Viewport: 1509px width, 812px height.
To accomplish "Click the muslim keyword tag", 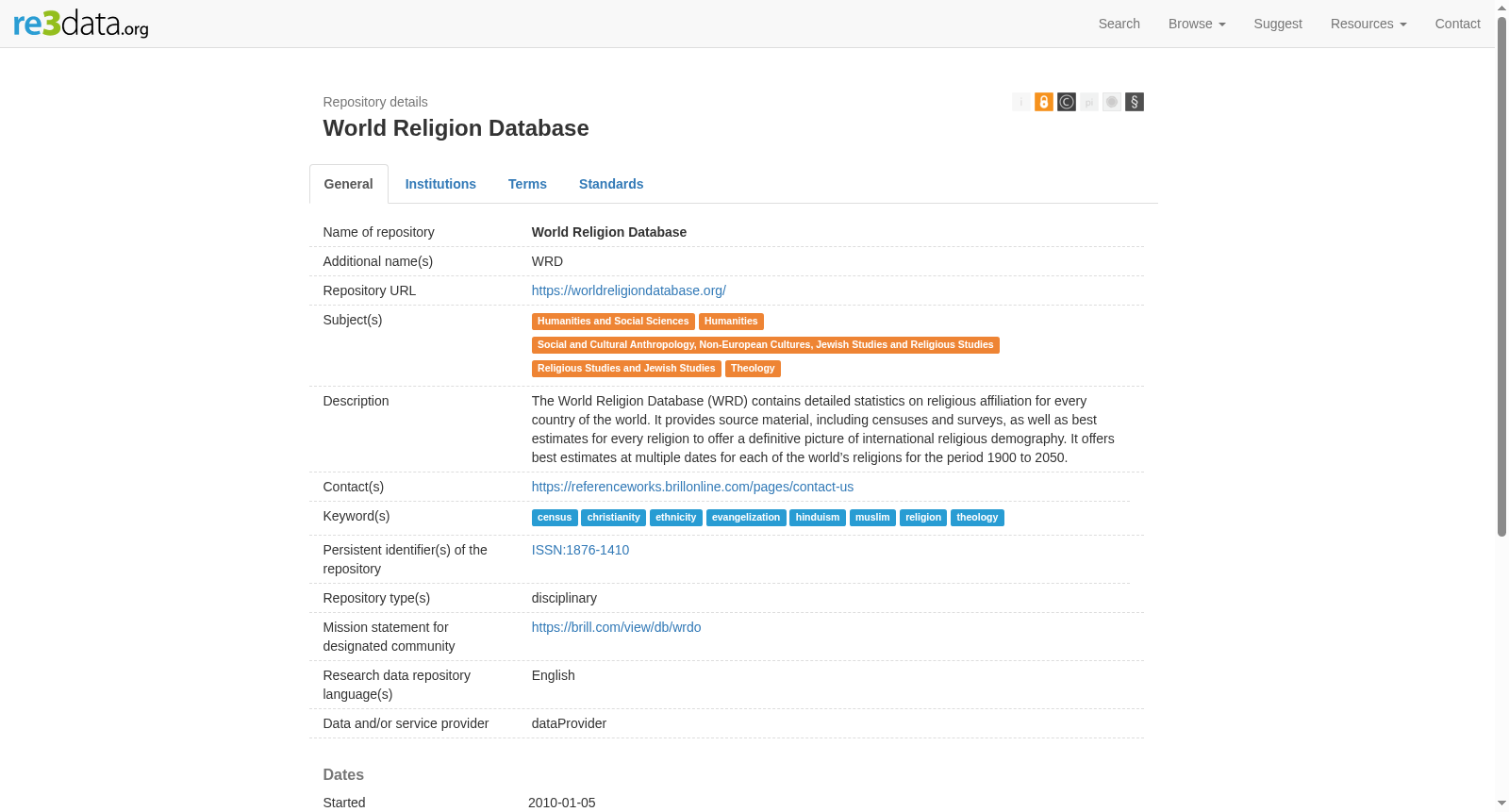I will click(872, 518).
